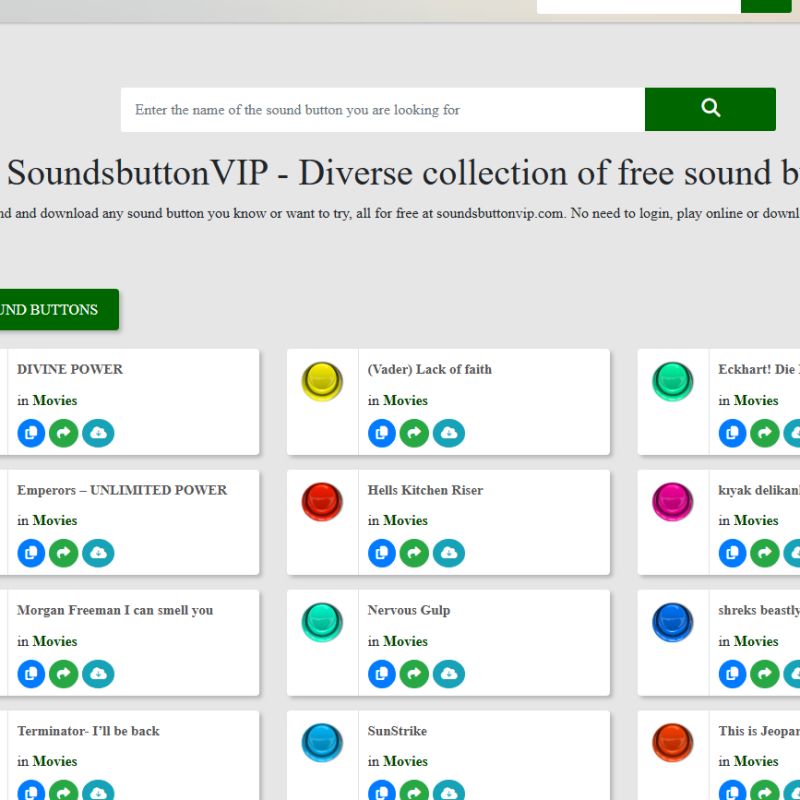This screenshot has height=800, width=800.
Task: Play the teal Nervous Gulp sound button
Action: 322,622
